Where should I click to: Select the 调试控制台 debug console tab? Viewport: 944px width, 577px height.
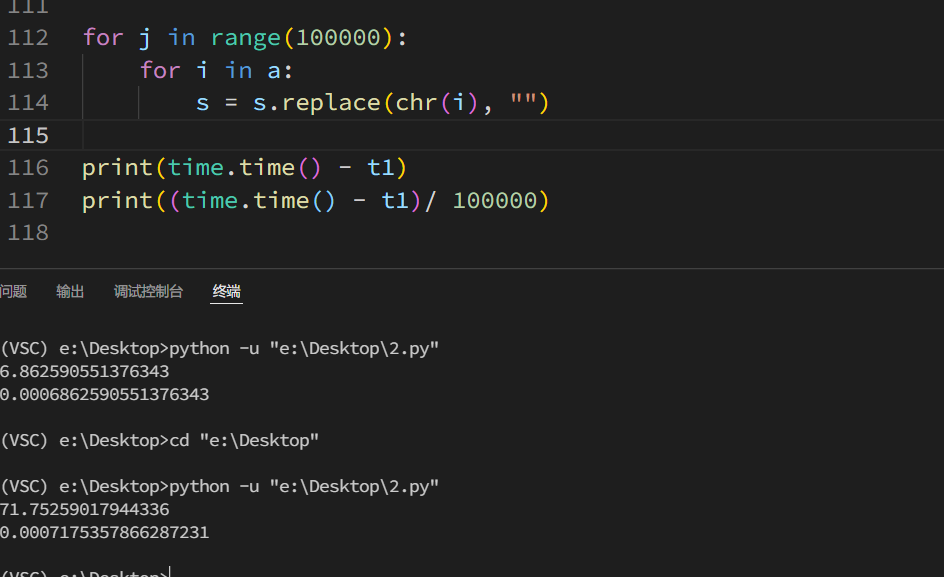(x=148, y=292)
